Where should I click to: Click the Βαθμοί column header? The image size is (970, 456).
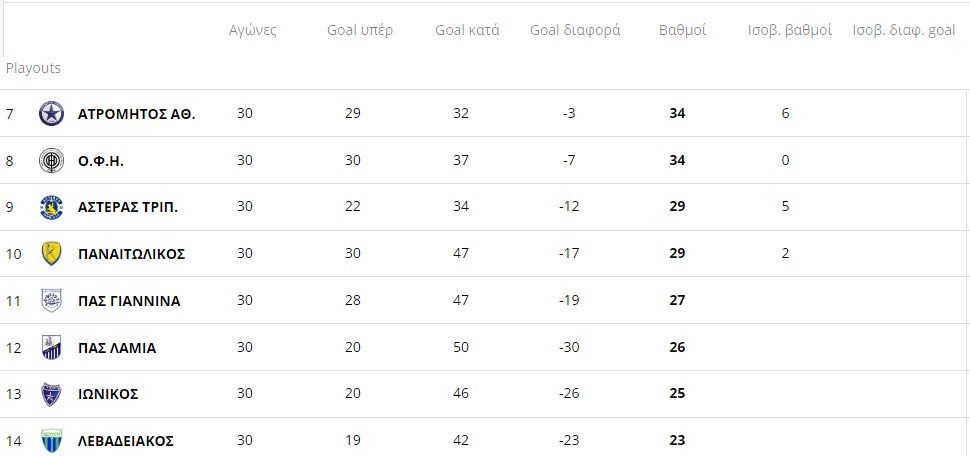point(682,30)
